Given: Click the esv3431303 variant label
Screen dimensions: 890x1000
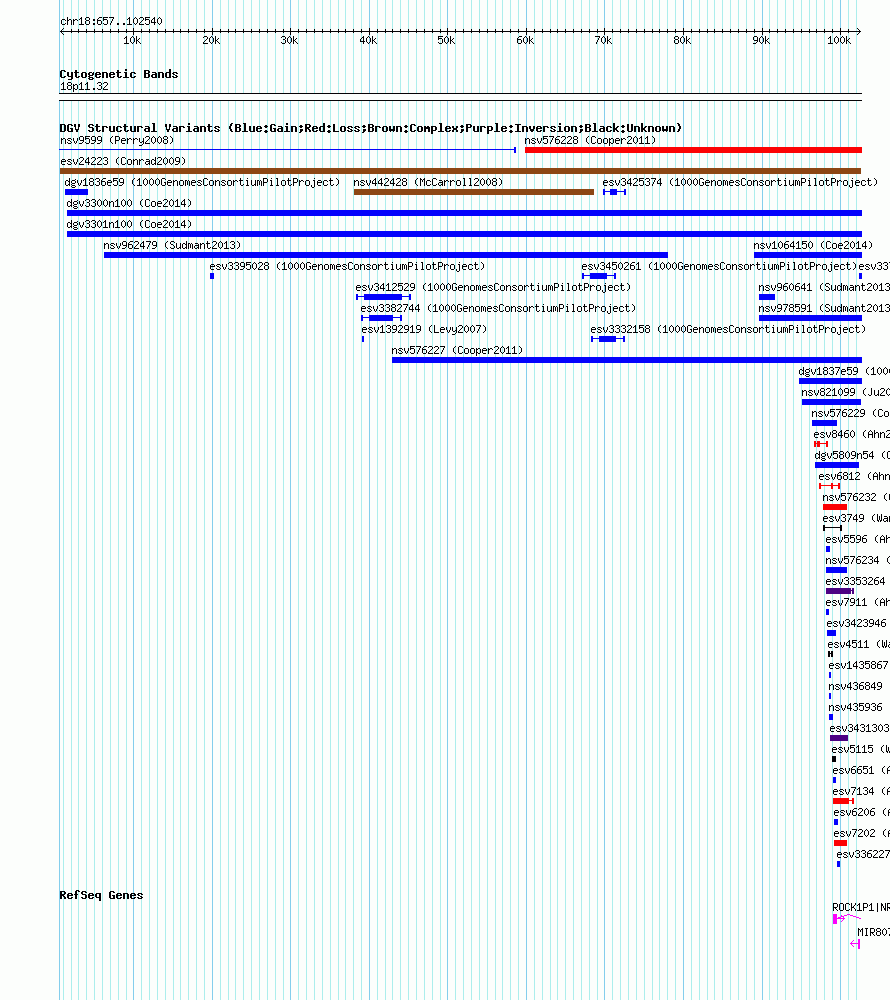Looking at the screenshot, I should [859, 730].
